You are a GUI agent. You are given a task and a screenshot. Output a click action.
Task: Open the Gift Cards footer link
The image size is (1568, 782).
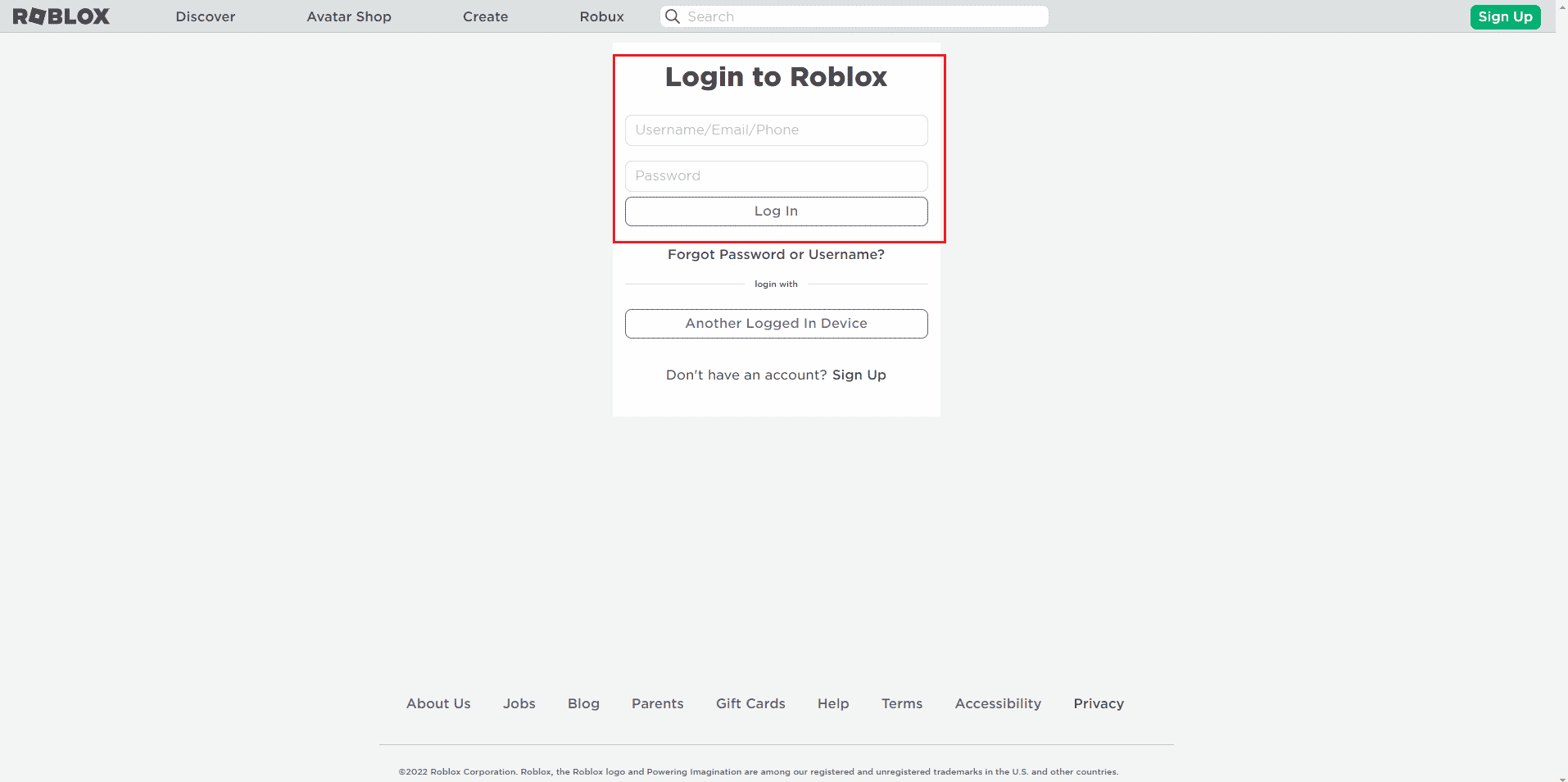[750, 703]
